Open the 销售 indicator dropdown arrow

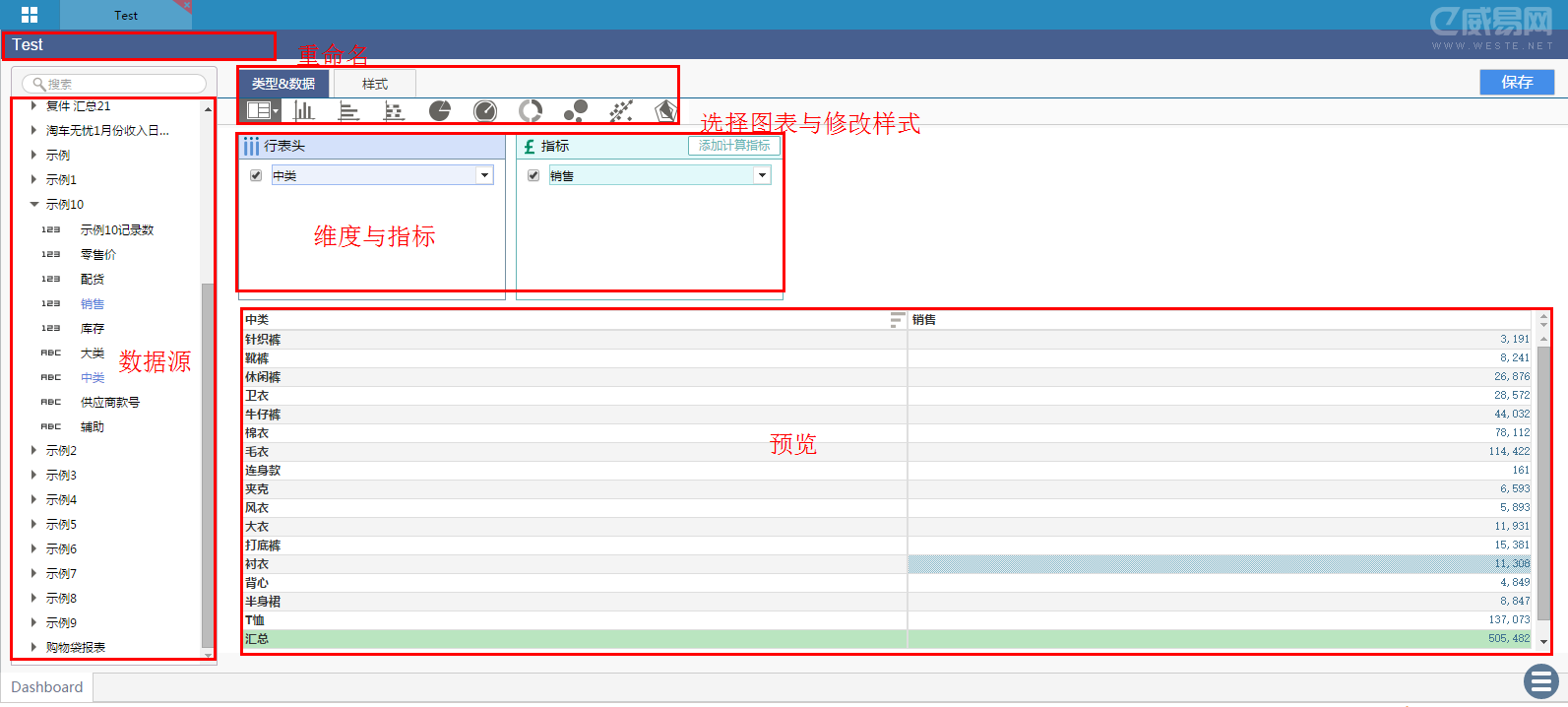pos(762,175)
